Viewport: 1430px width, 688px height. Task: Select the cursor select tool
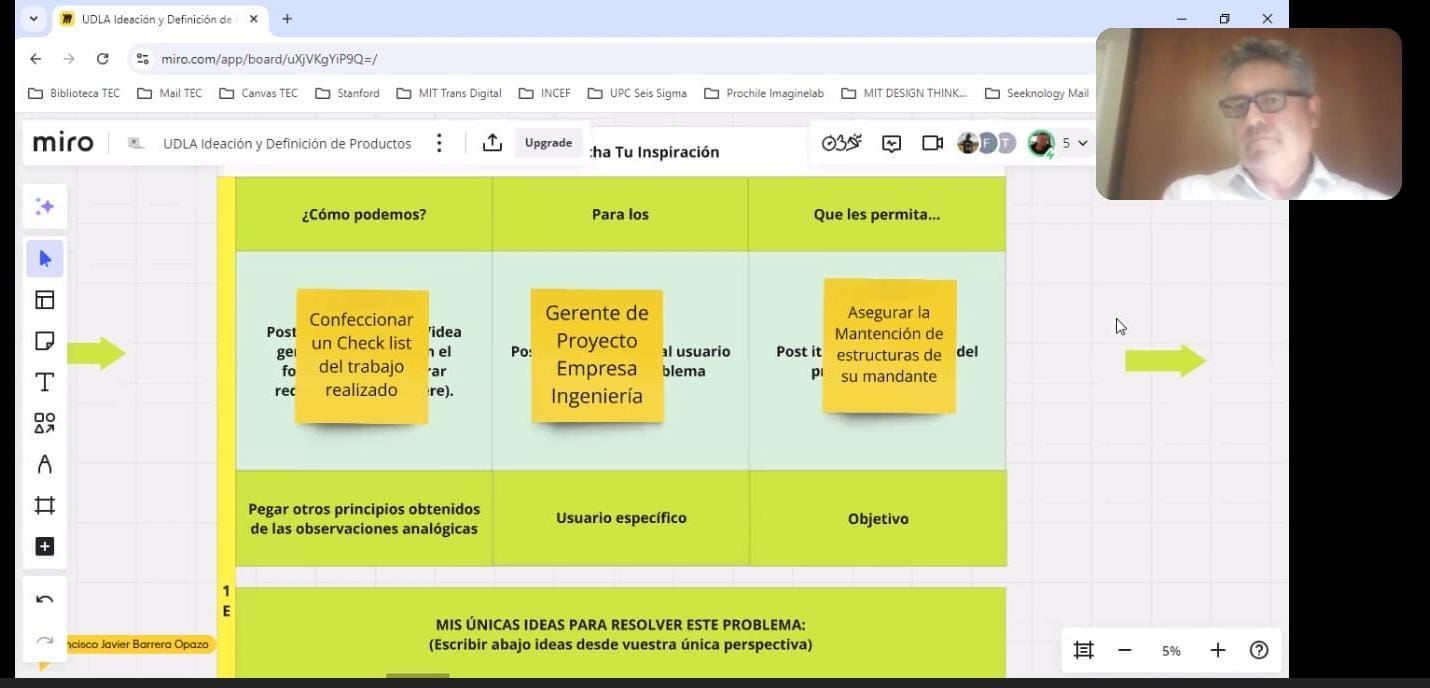click(45, 259)
